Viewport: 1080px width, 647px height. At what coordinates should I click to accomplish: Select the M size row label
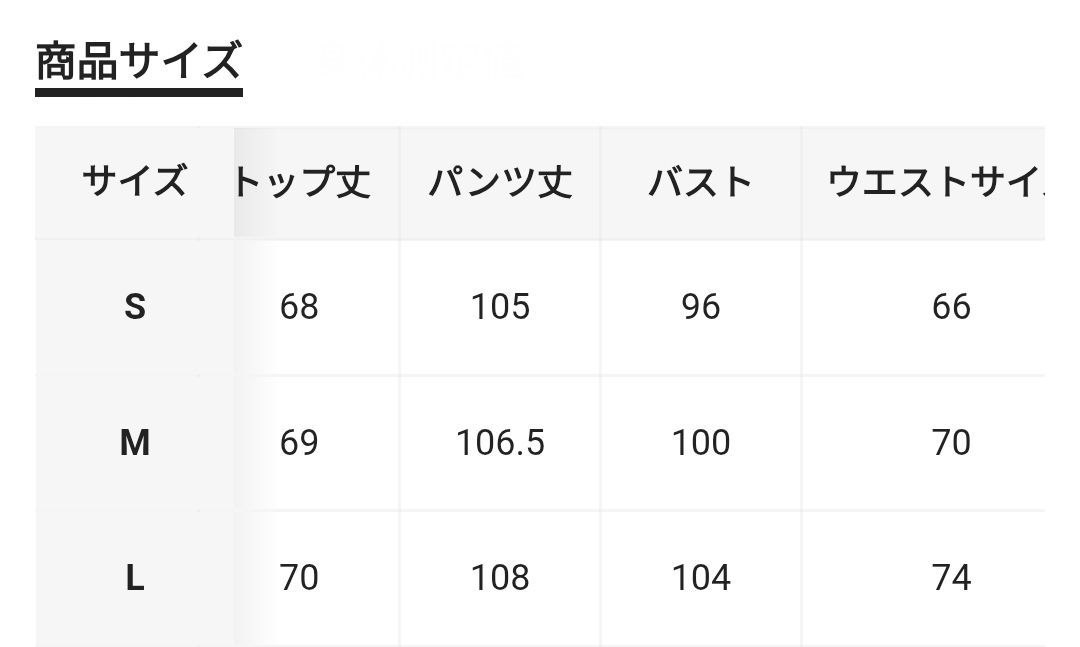click(x=135, y=442)
